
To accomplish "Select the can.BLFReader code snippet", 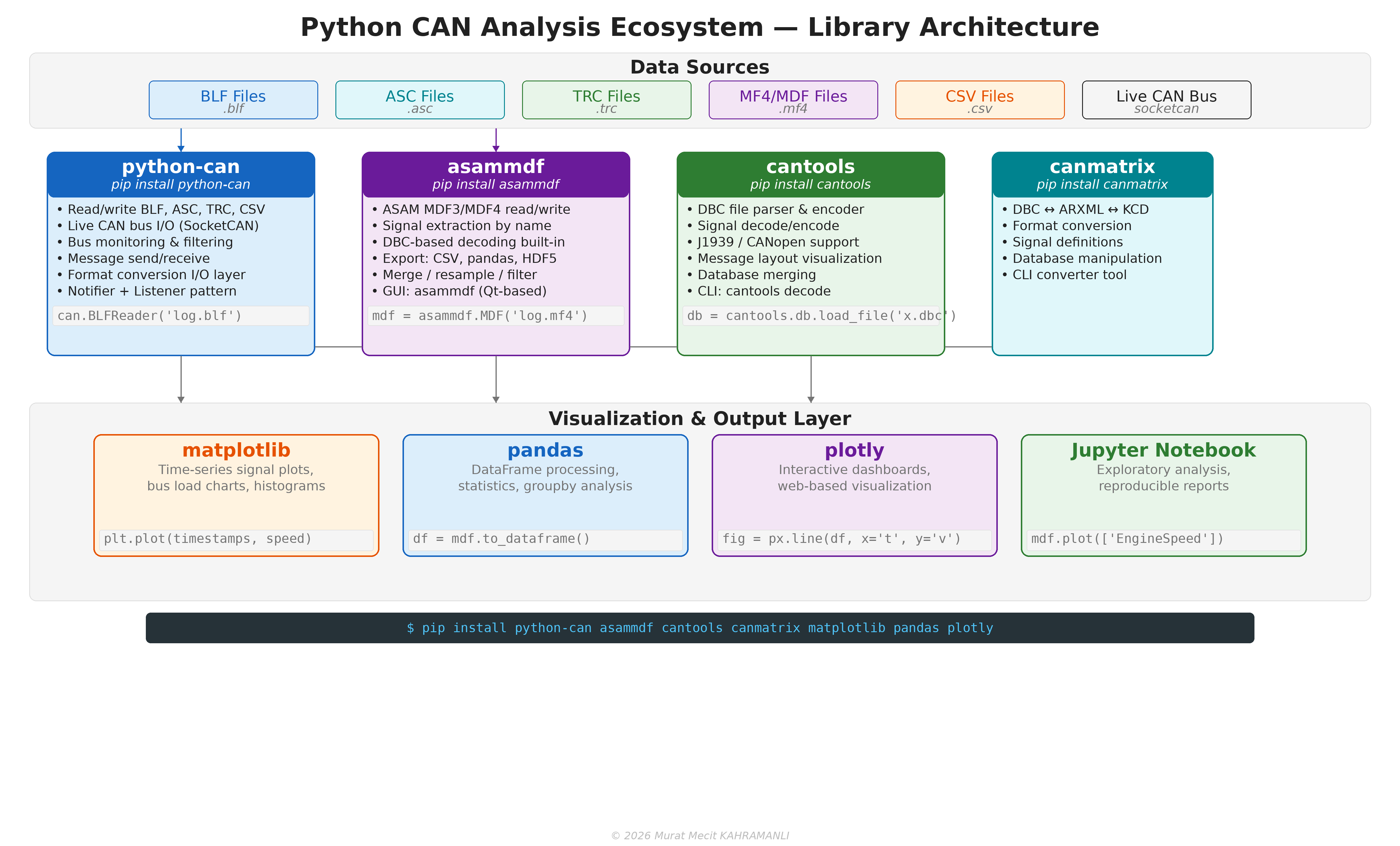I will [181, 316].
